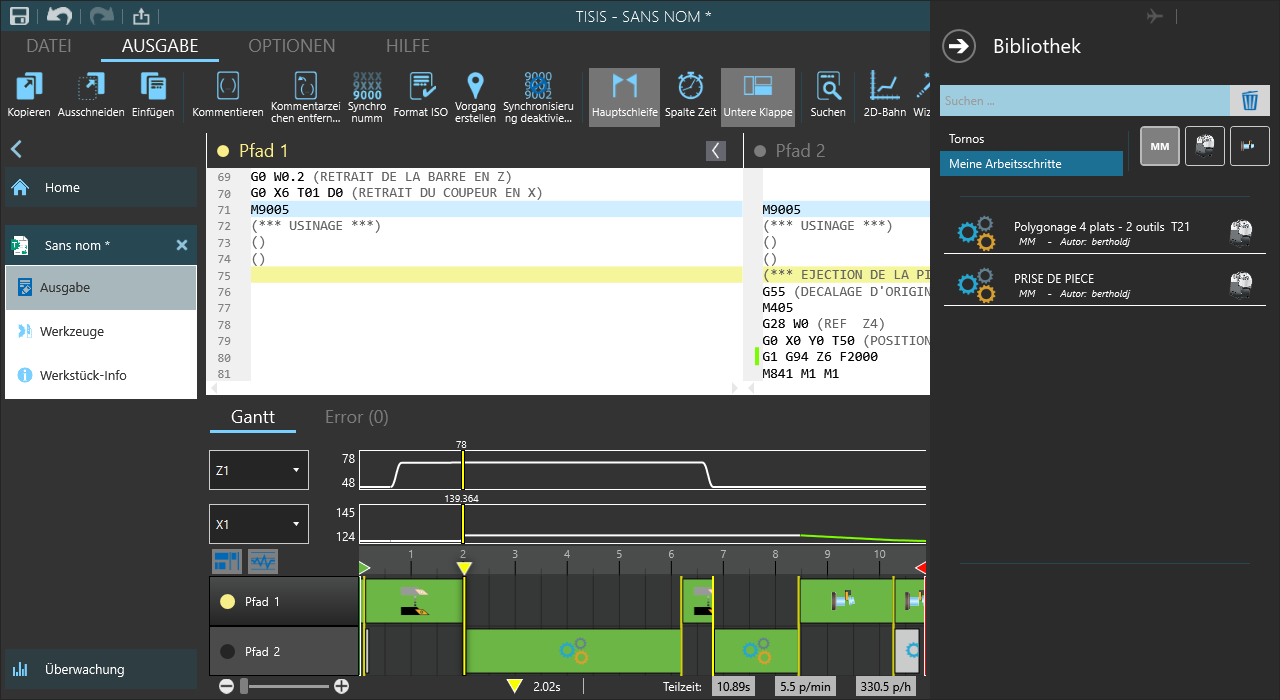Select Meine Arbeitsschritte library category
This screenshot has height=700, width=1280.
(x=1031, y=164)
